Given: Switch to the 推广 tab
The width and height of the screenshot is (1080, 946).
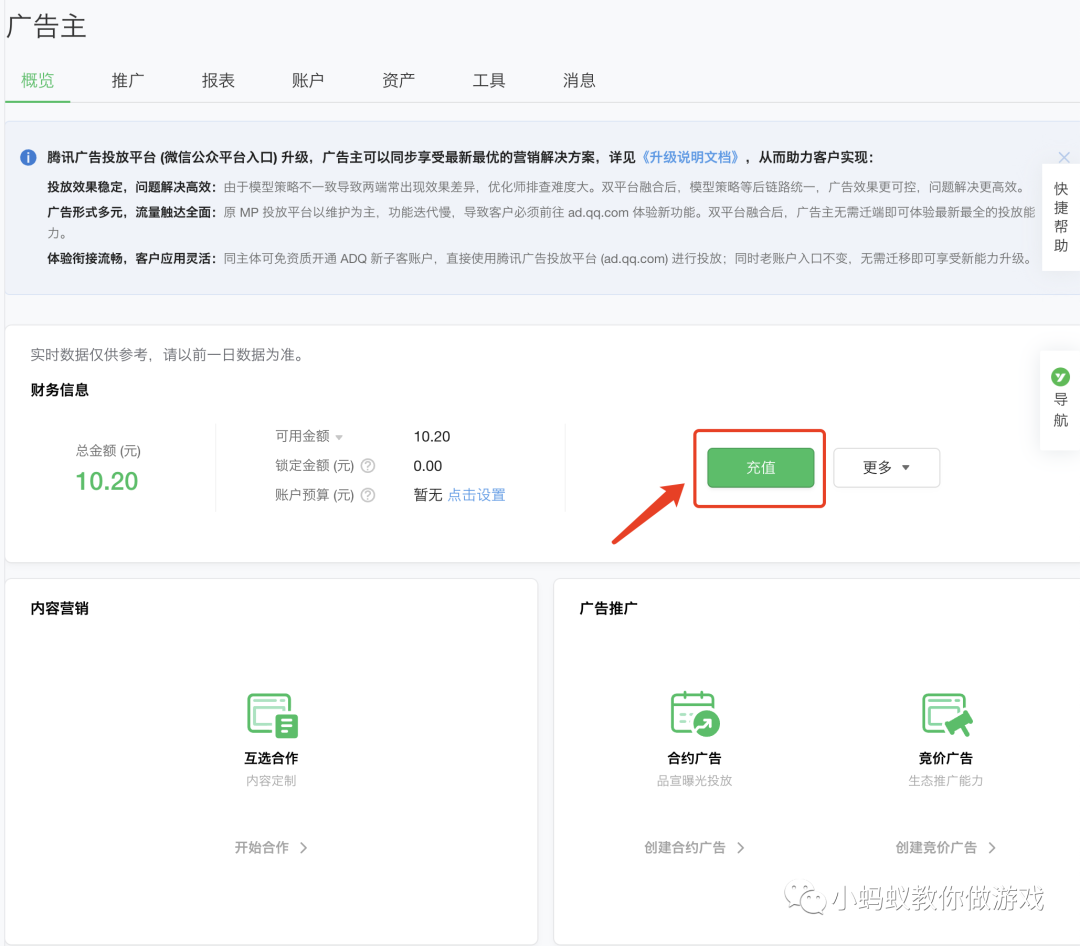Looking at the screenshot, I should [128, 81].
